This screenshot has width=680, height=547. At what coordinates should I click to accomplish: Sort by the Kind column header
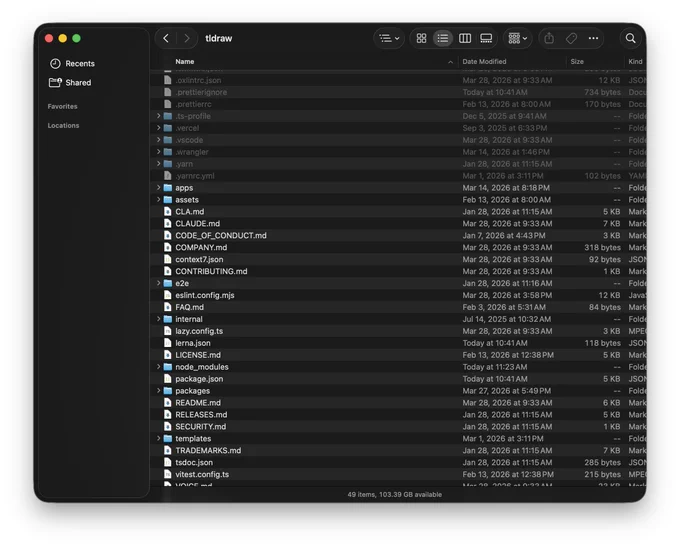click(x=635, y=62)
